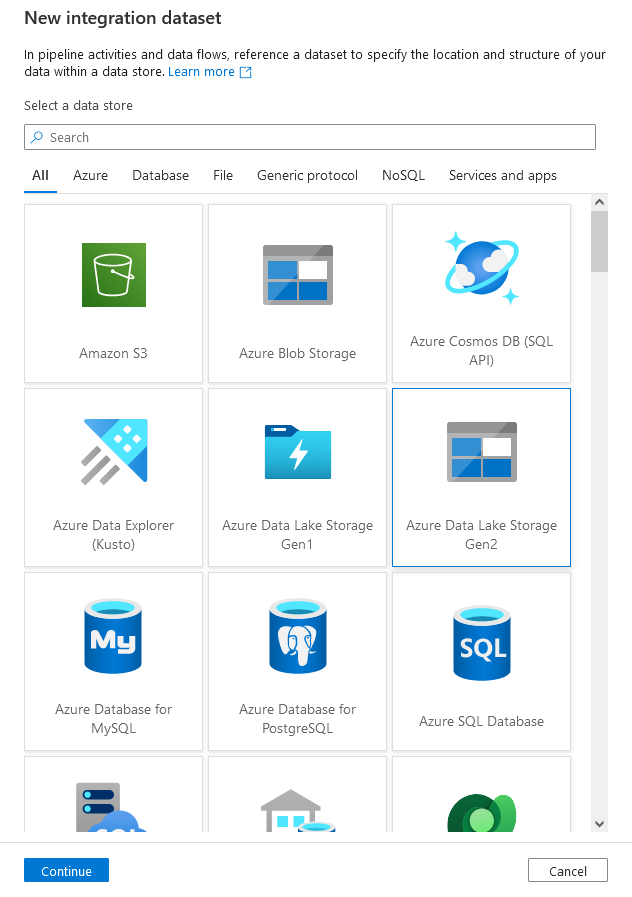Click the search magnifier icon
The height and width of the screenshot is (897, 632).
click(37, 137)
